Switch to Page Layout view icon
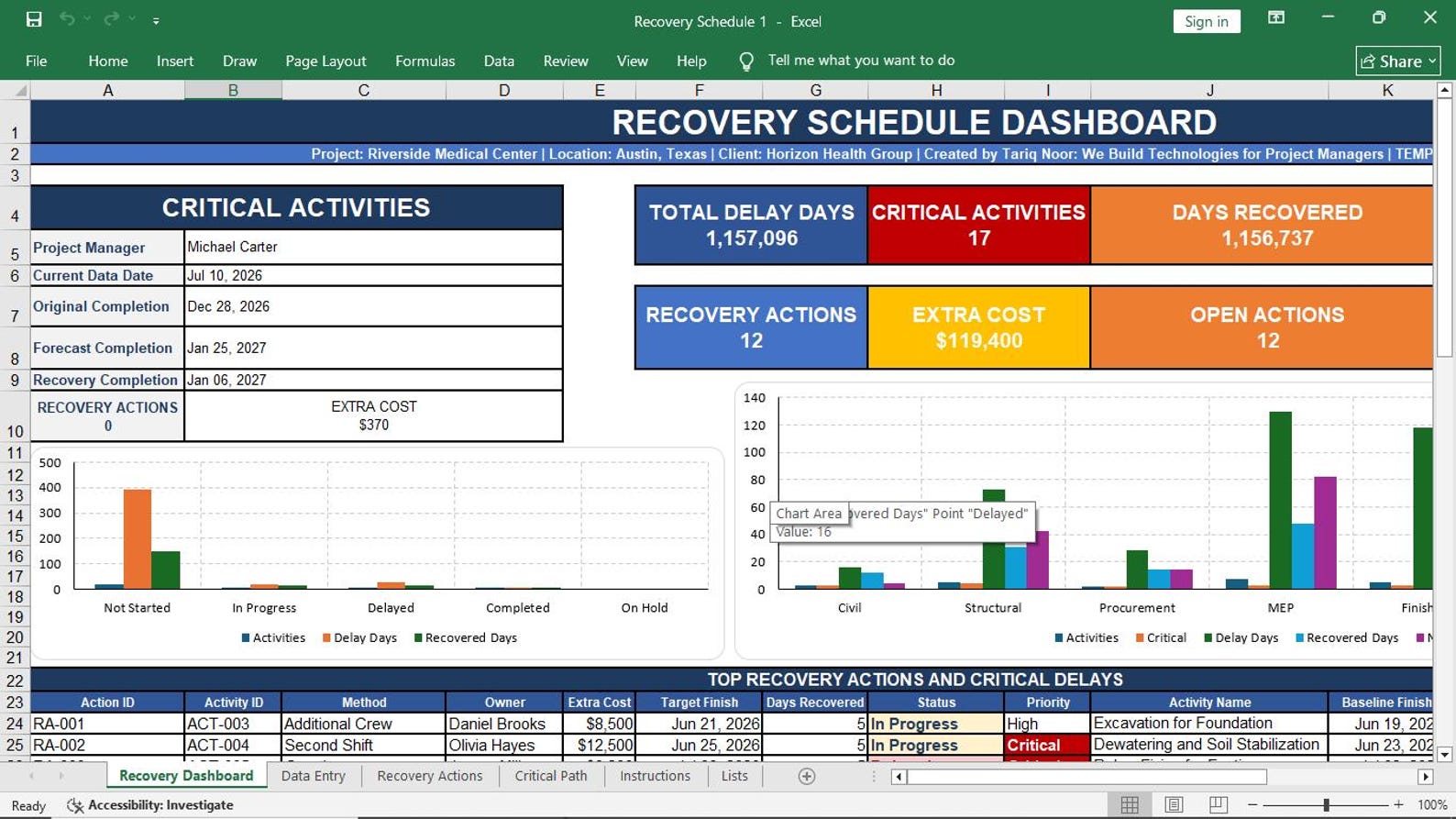Image resolution: width=1456 pixels, height=819 pixels. 1174,804
